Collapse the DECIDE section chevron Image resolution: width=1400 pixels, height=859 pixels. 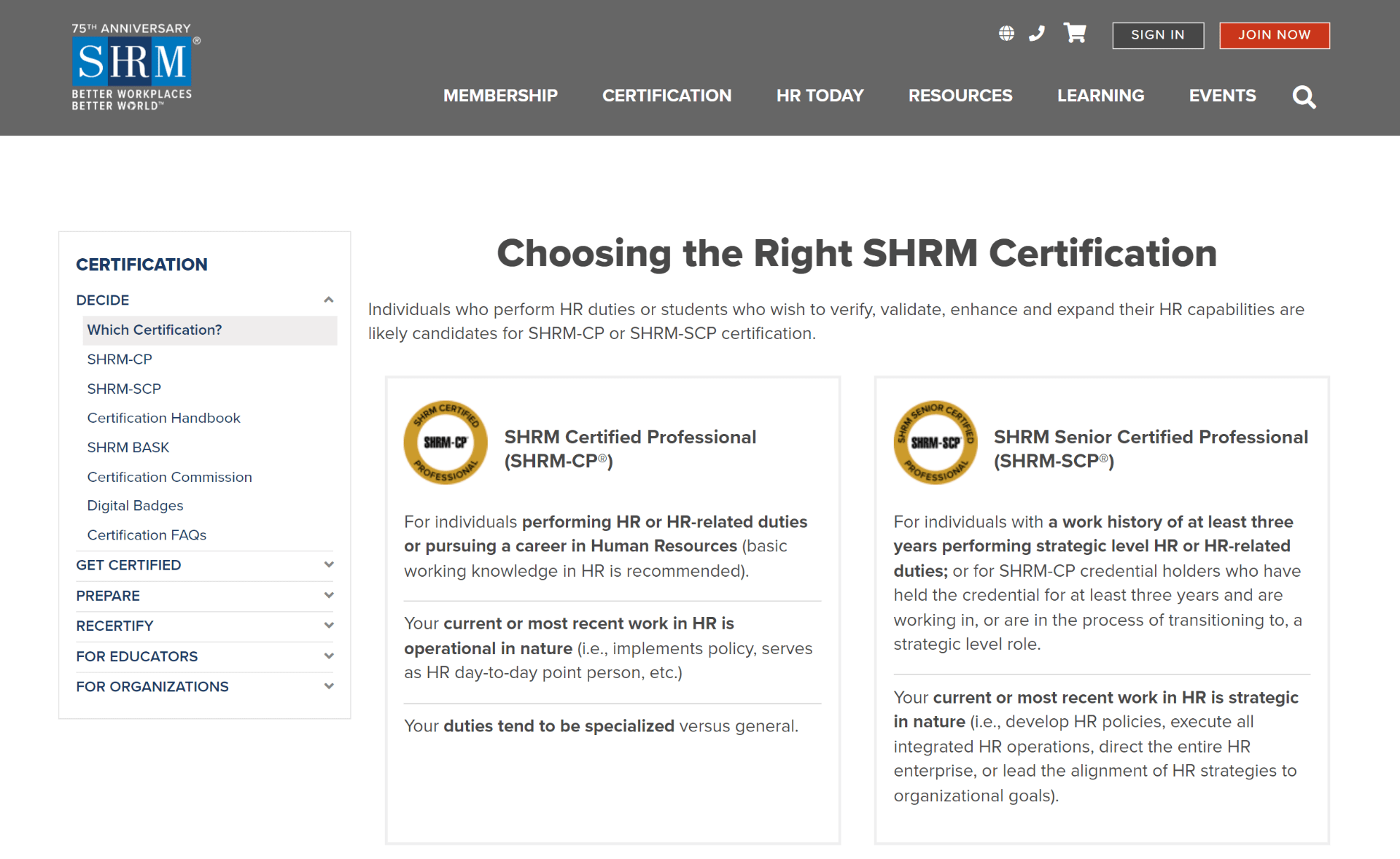tap(329, 300)
